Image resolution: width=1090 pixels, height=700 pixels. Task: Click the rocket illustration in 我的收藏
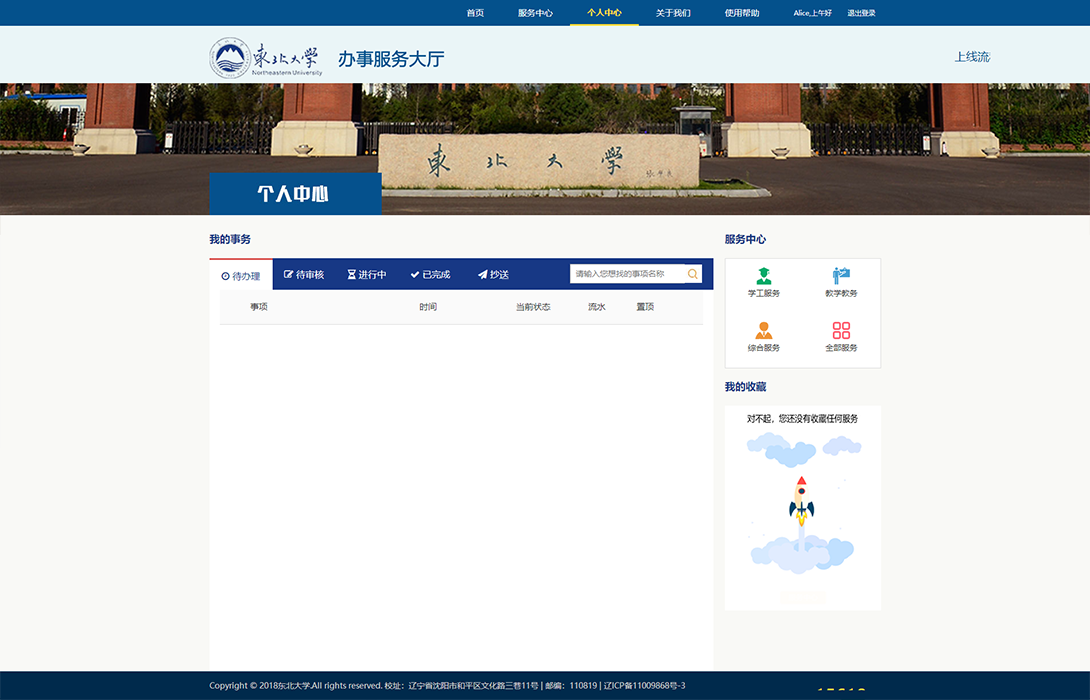(801, 500)
